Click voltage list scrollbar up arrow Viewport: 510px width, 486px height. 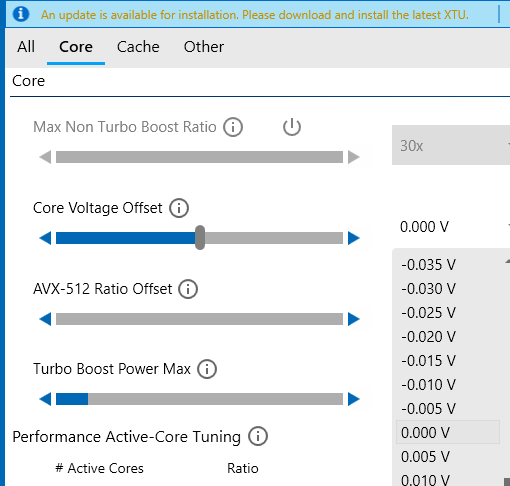(507, 262)
